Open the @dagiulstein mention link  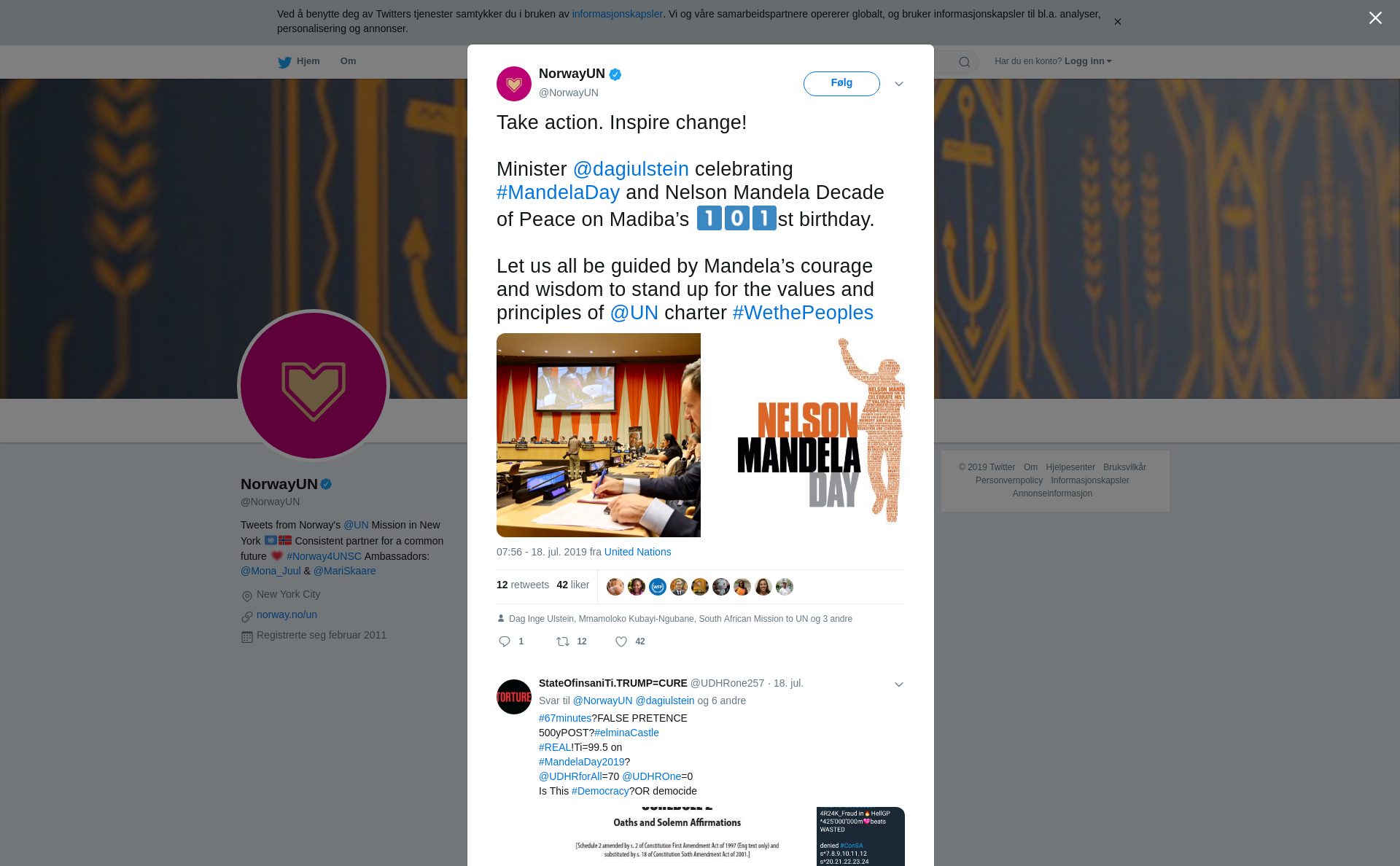point(631,169)
